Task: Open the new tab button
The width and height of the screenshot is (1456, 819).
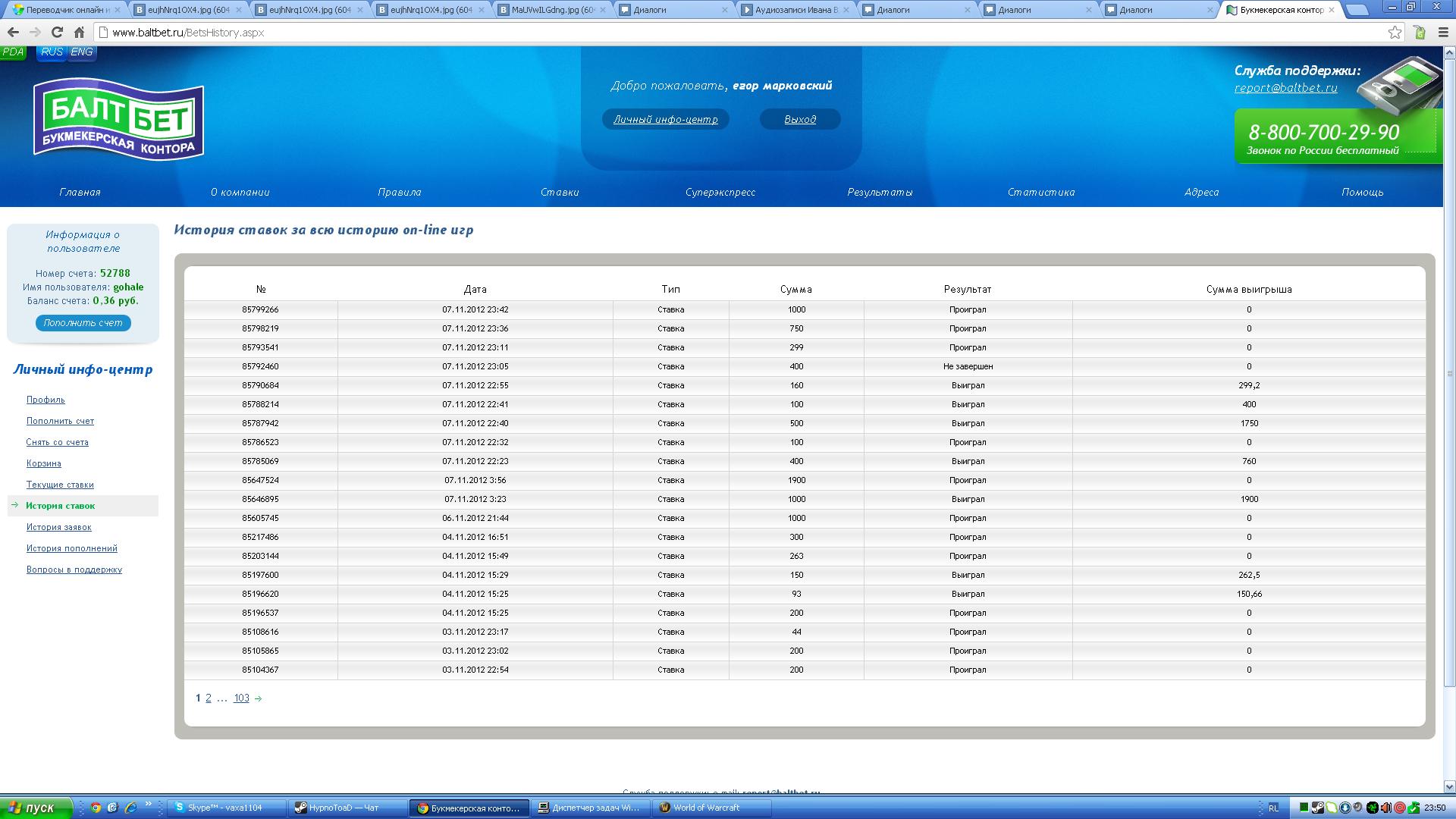Action: (1357, 10)
